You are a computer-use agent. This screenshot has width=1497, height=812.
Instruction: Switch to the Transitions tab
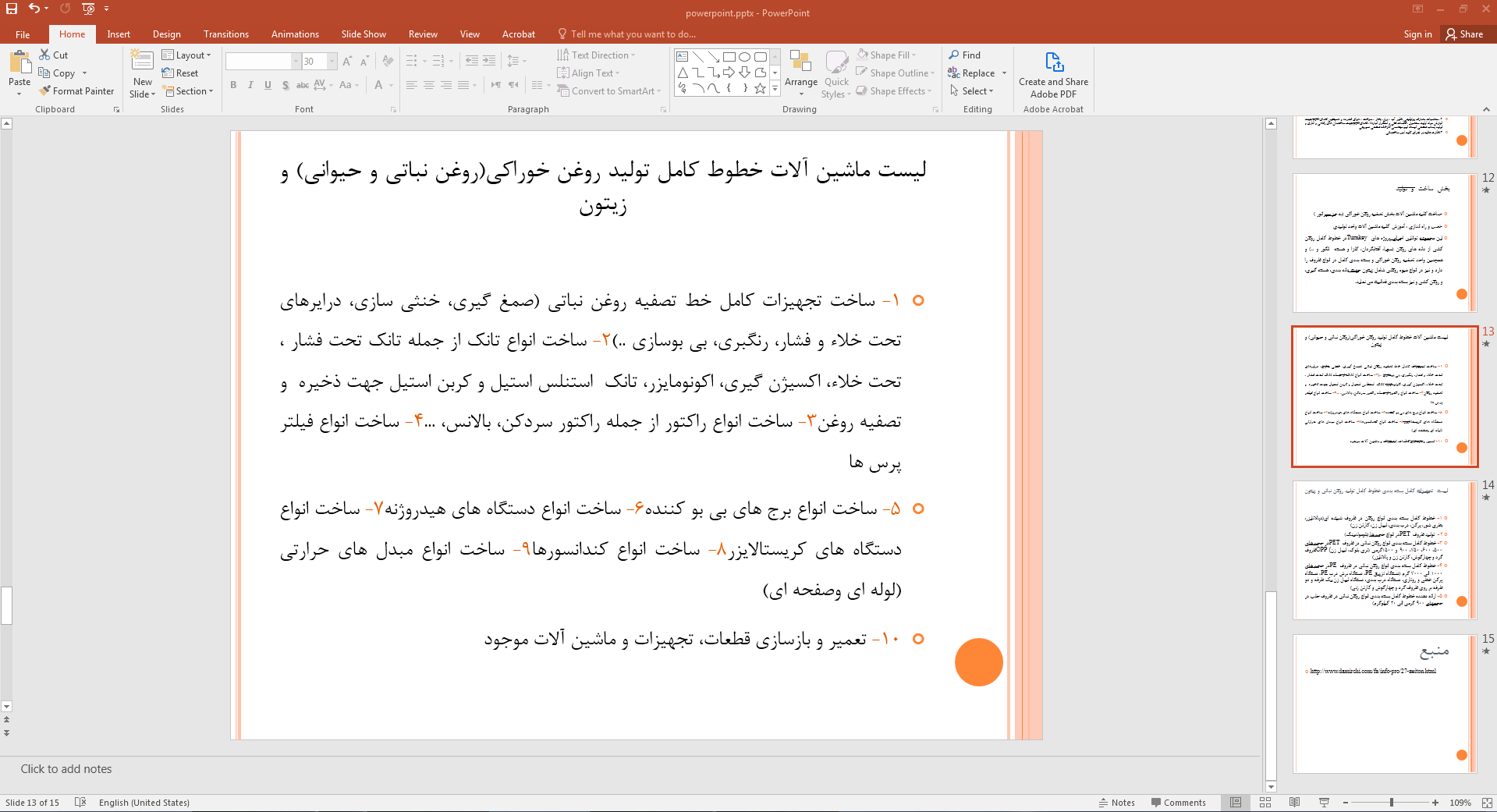(226, 34)
